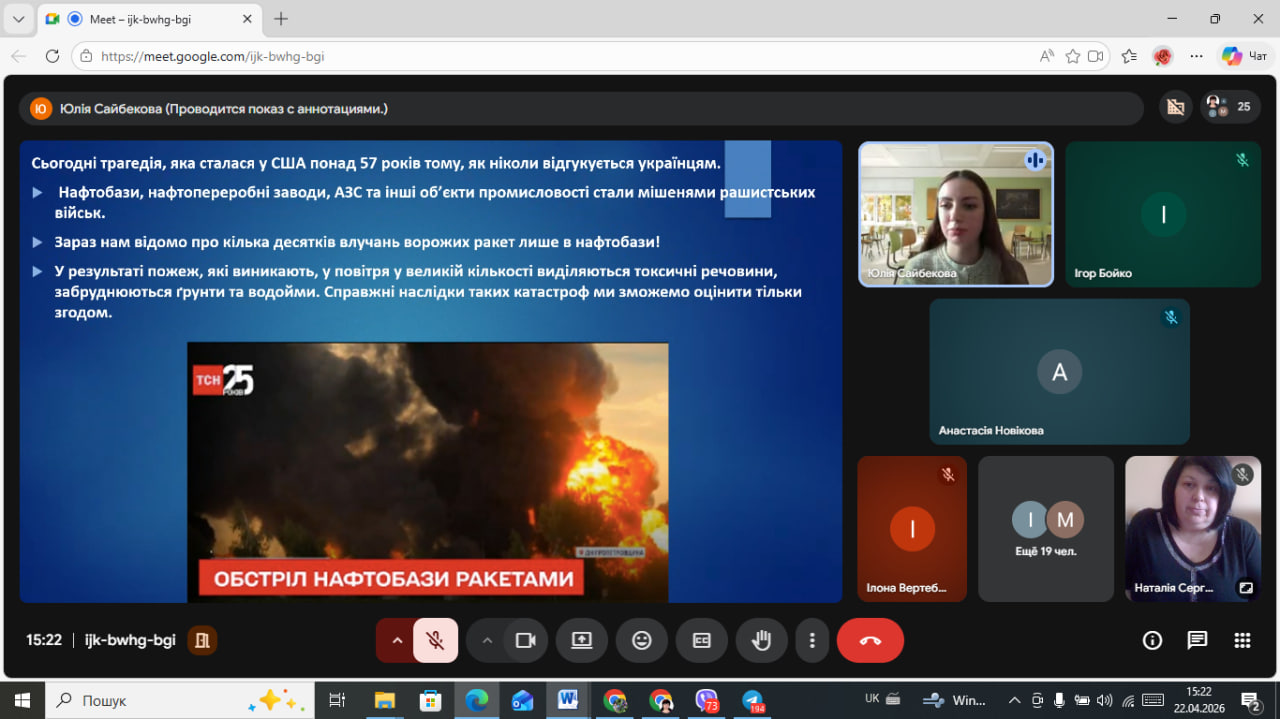The width and height of the screenshot is (1280, 719).
Task: Open the emoji reactions icon
Action: [641, 641]
